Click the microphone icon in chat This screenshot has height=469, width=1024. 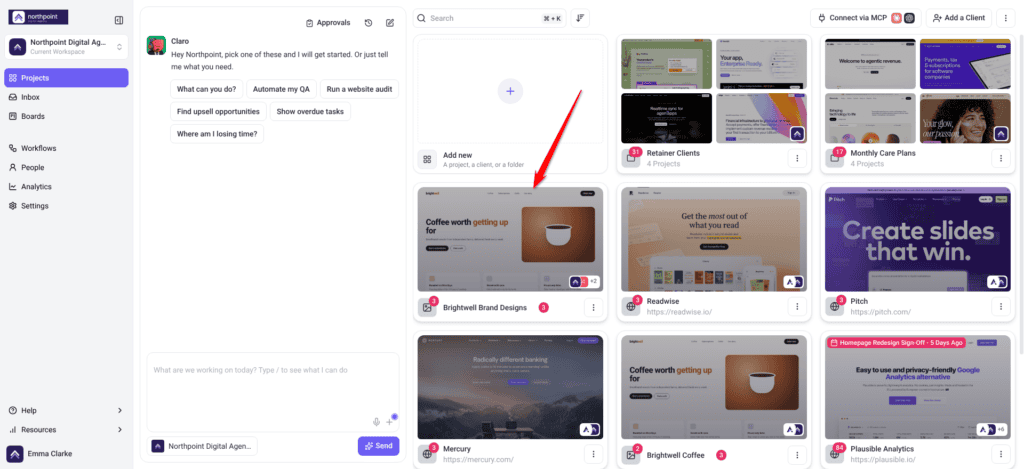point(376,422)
